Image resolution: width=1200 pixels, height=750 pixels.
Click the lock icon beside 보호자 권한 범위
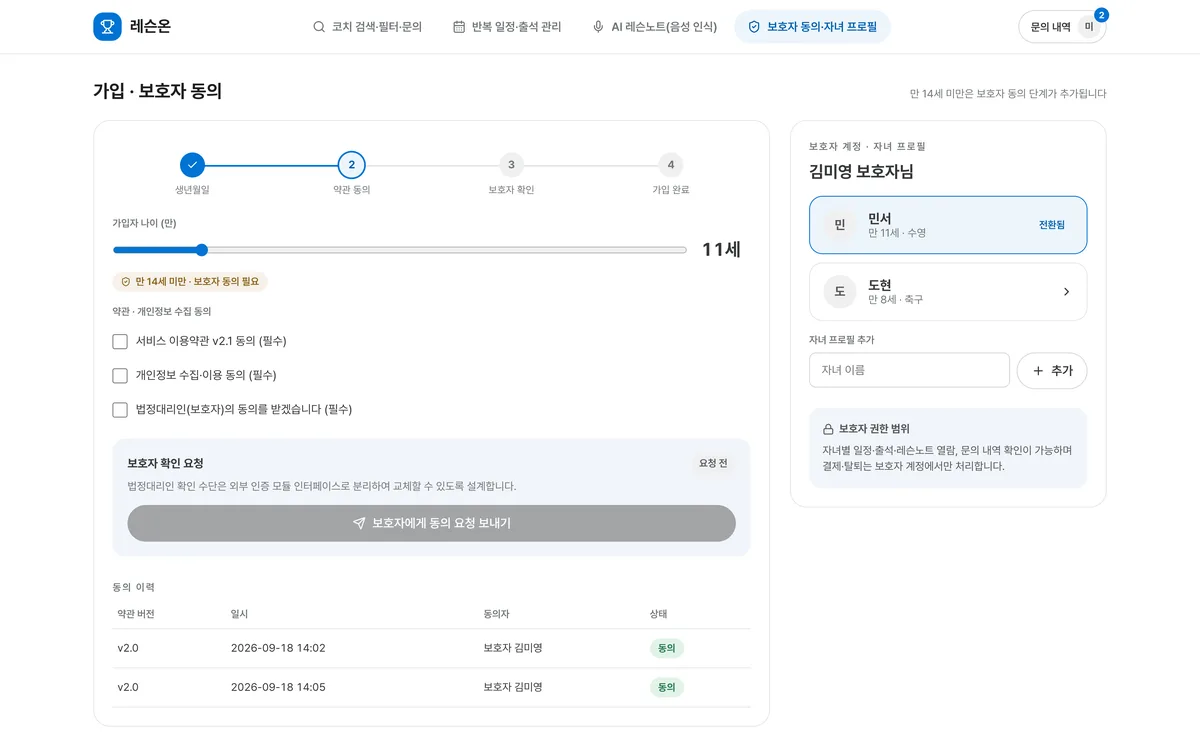[x=828, y=429]
